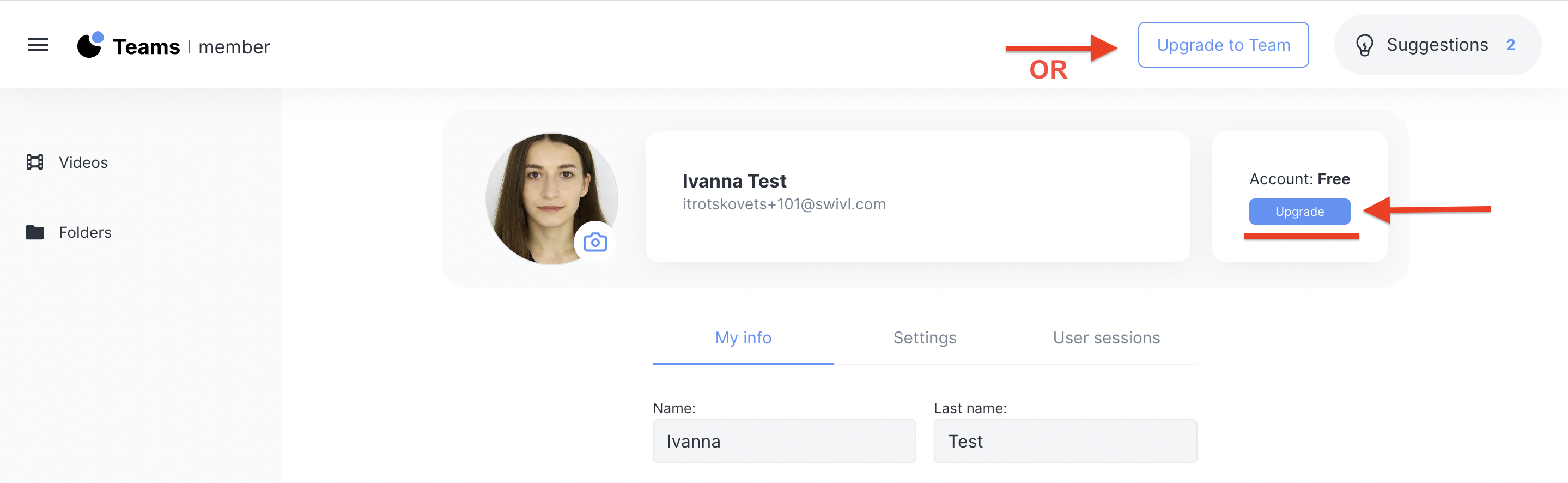The width and height of the screenshot is (1568, 483).
Task: Click the film strip Videos icon
Action: (35, 162)
